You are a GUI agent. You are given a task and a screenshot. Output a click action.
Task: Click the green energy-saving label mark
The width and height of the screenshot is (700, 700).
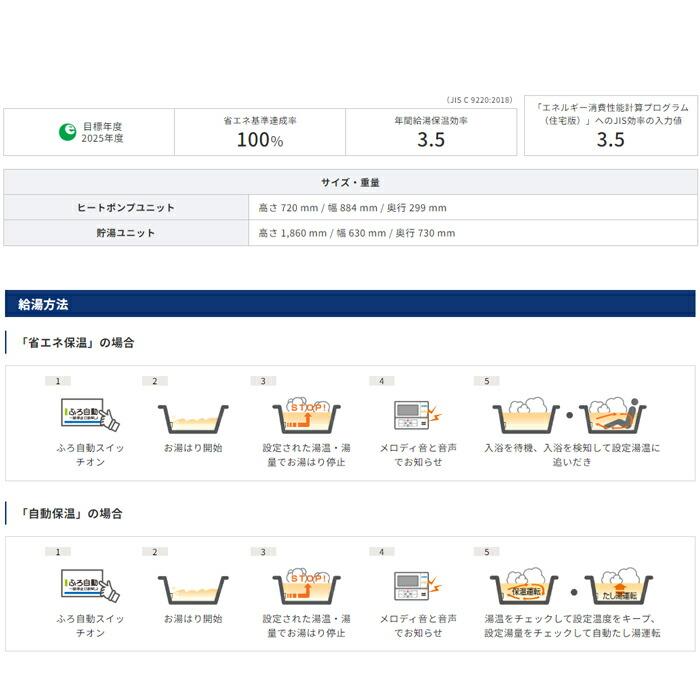[67, 132]
